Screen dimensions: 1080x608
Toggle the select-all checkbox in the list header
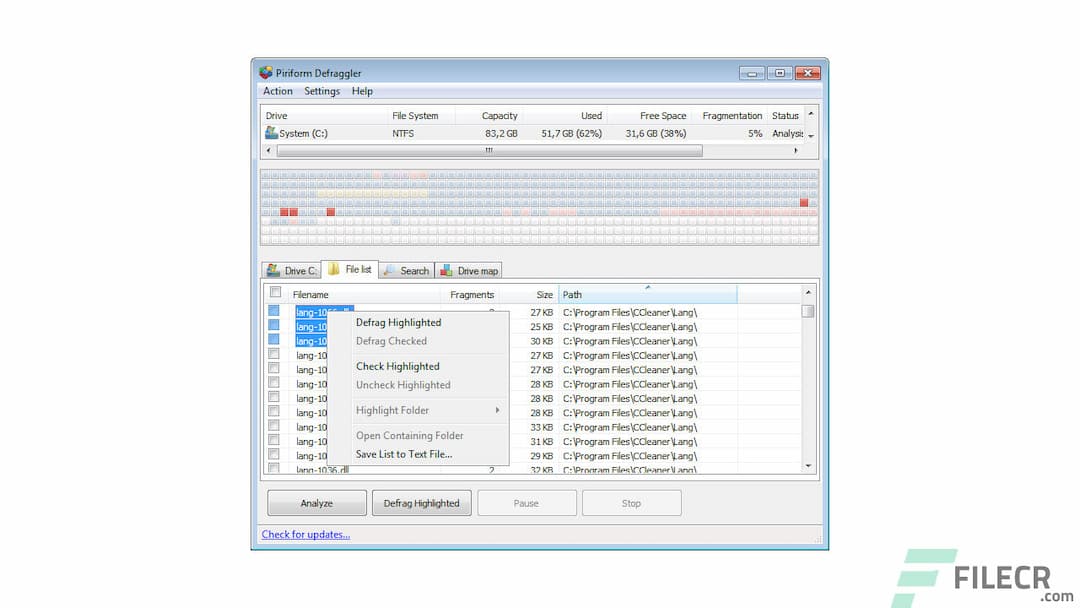[275, 291]
